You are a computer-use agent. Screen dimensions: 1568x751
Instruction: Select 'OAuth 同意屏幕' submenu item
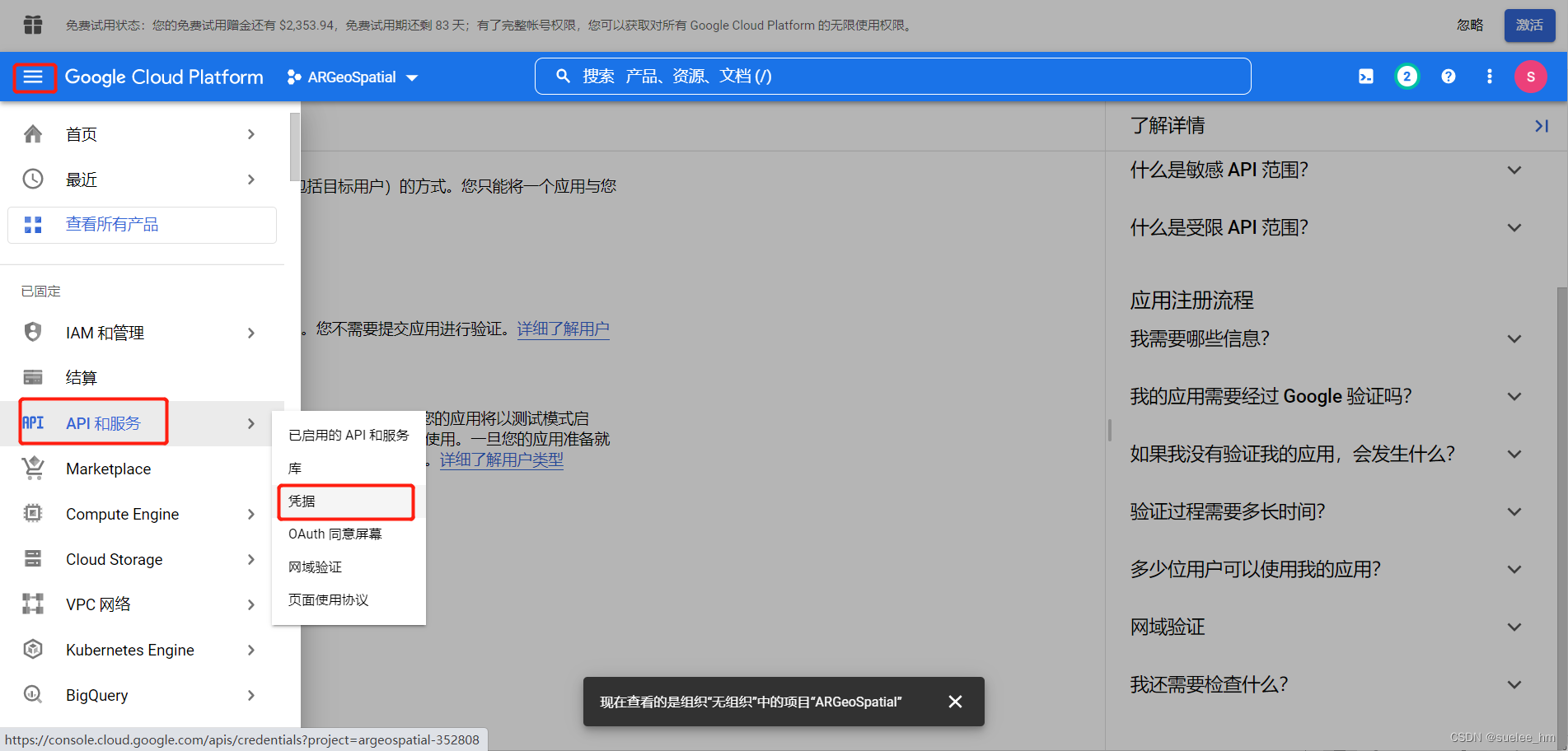point(349,534)
